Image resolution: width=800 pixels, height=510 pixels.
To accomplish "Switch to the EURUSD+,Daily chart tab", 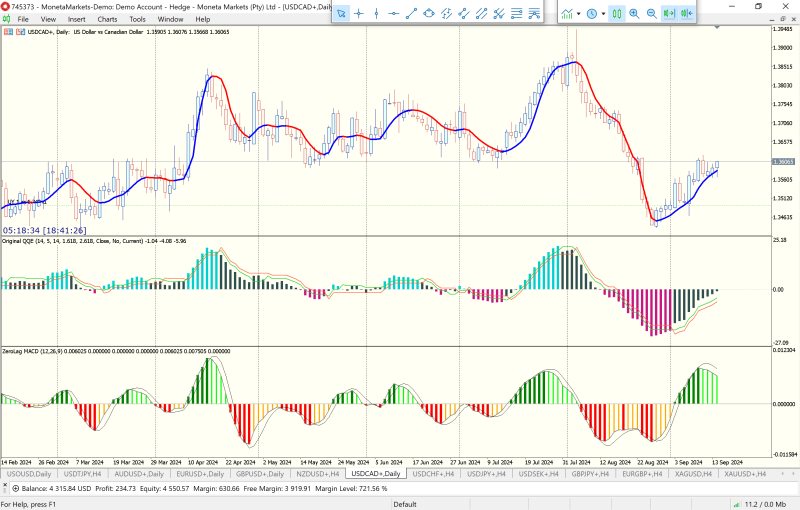I will point(200,473).
